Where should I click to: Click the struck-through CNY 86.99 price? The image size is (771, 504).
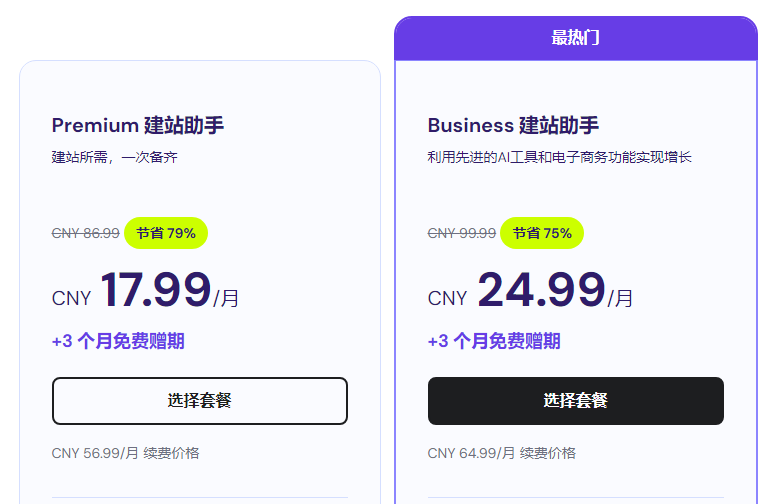tap(86, 233)
